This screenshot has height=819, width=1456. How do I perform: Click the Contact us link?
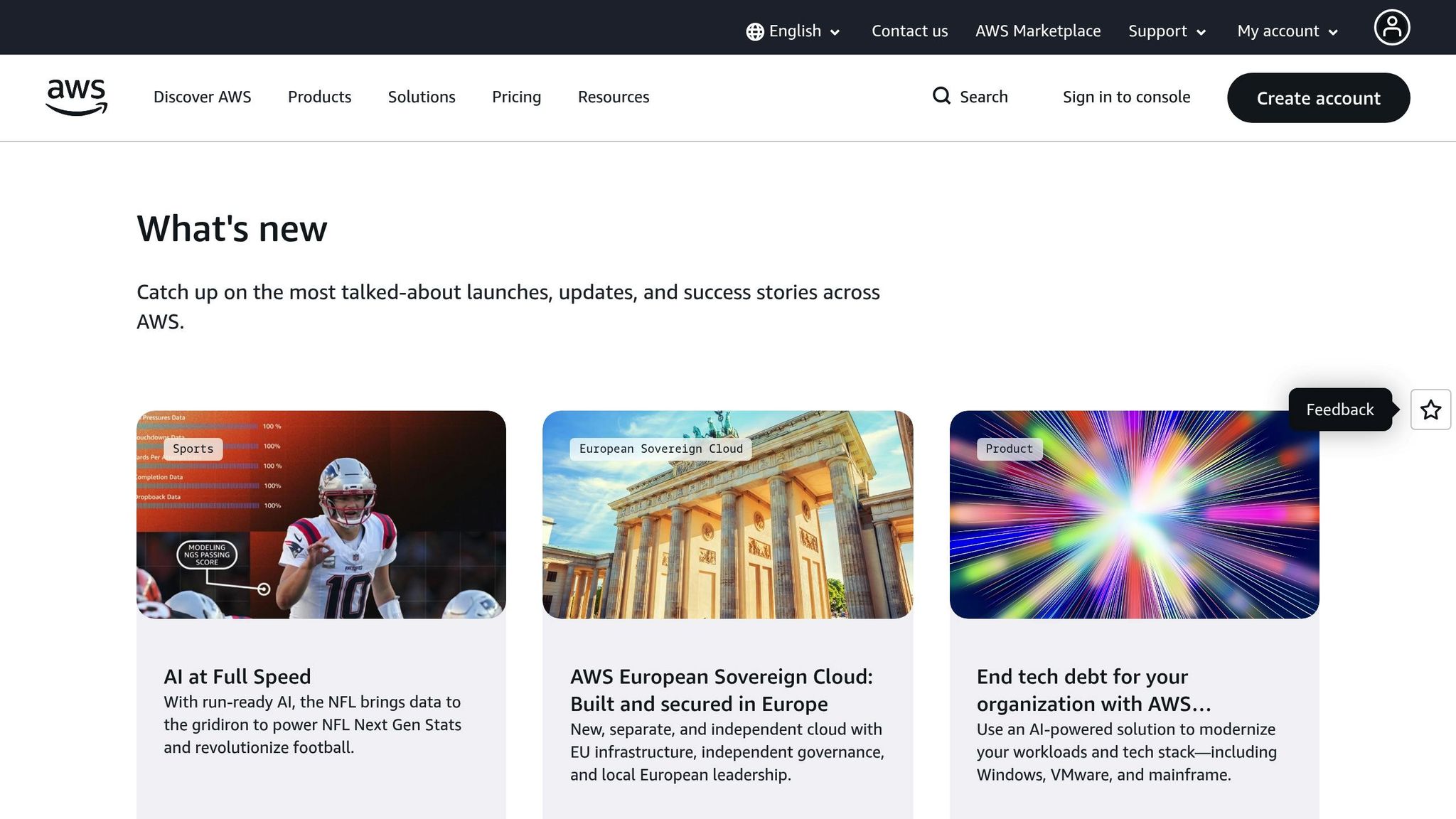909,31
